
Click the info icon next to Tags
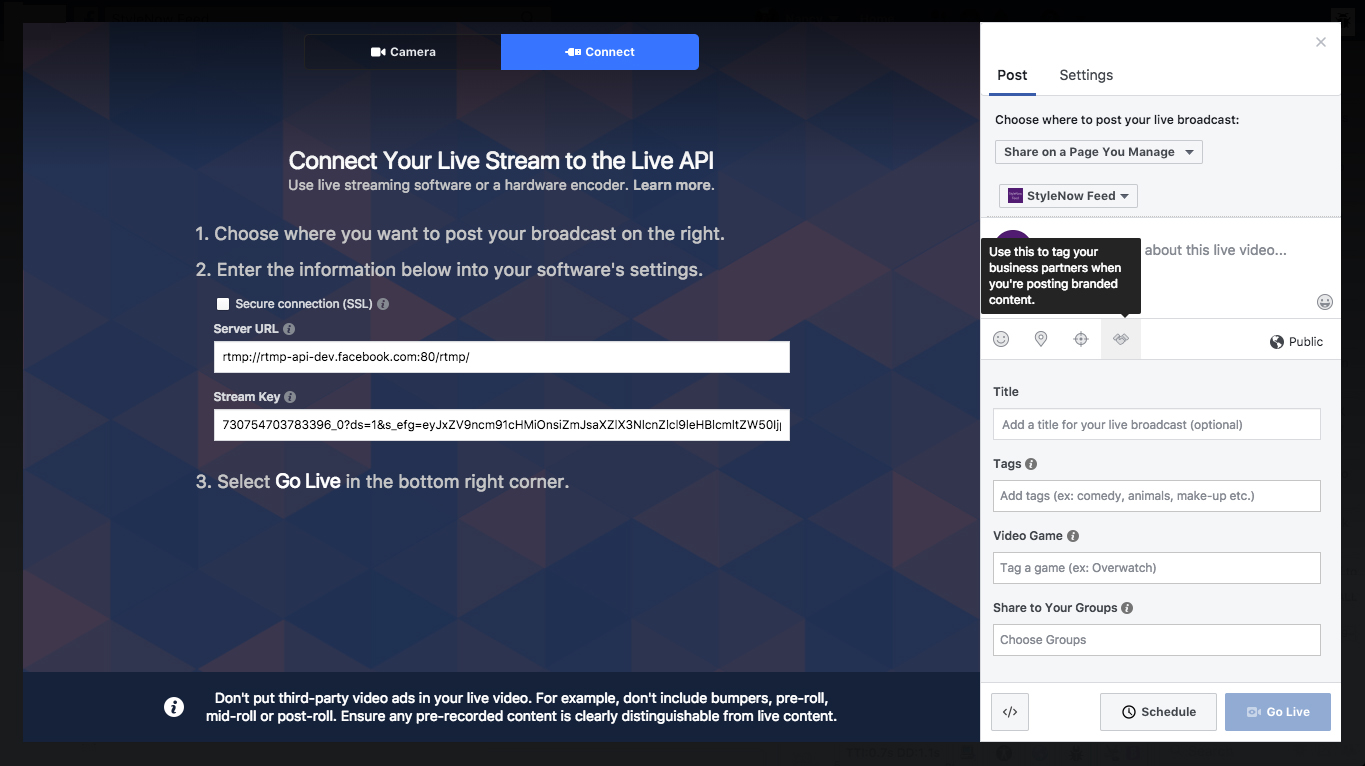coord(1031,464)
